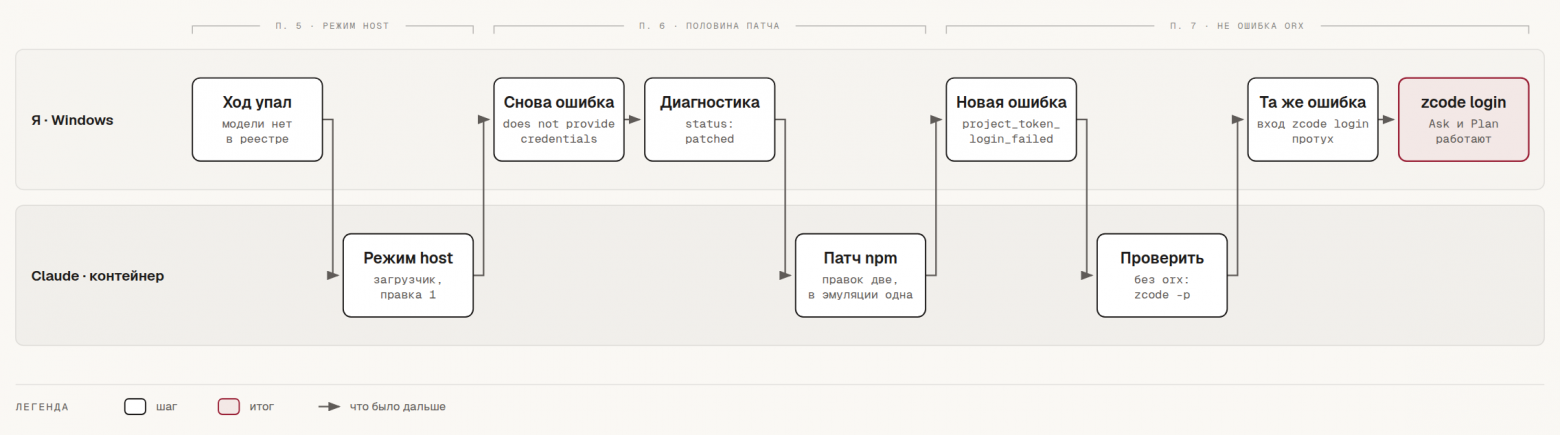This screenshot has height=435, width=1560.
Task: Click the white "шаг" legend swatch
Action: (136, 407)
